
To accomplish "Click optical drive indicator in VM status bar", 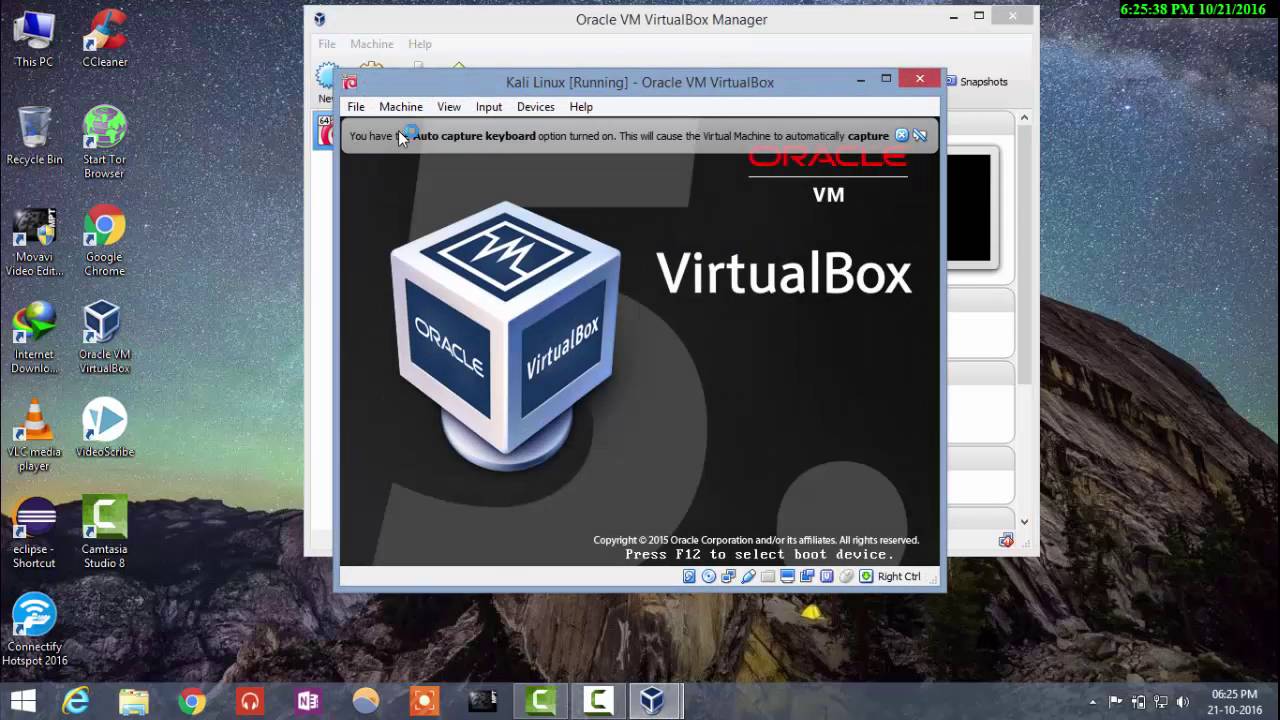I will click(x=709, y=576).
